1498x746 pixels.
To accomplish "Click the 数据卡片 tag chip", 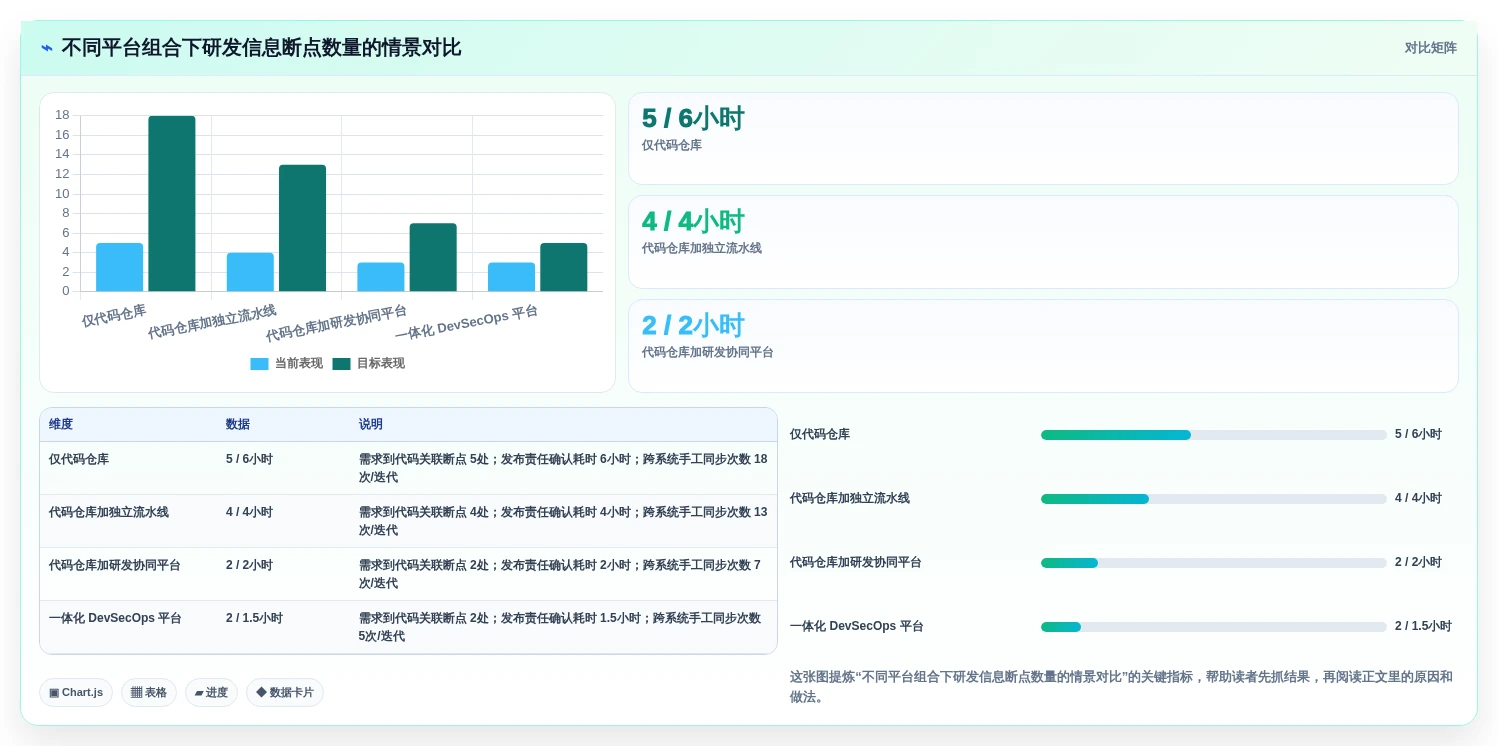I will [x=285, y=693].
